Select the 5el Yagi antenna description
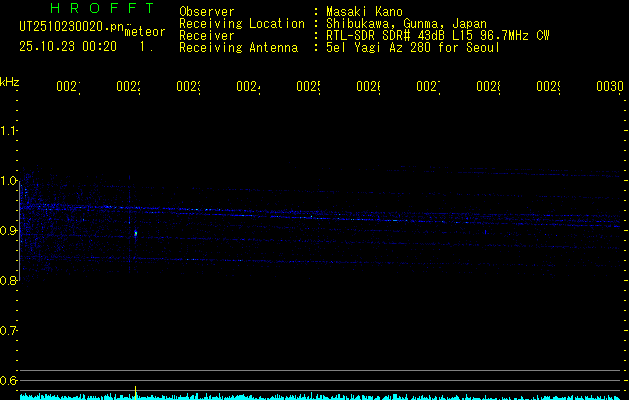 (412, 47)
